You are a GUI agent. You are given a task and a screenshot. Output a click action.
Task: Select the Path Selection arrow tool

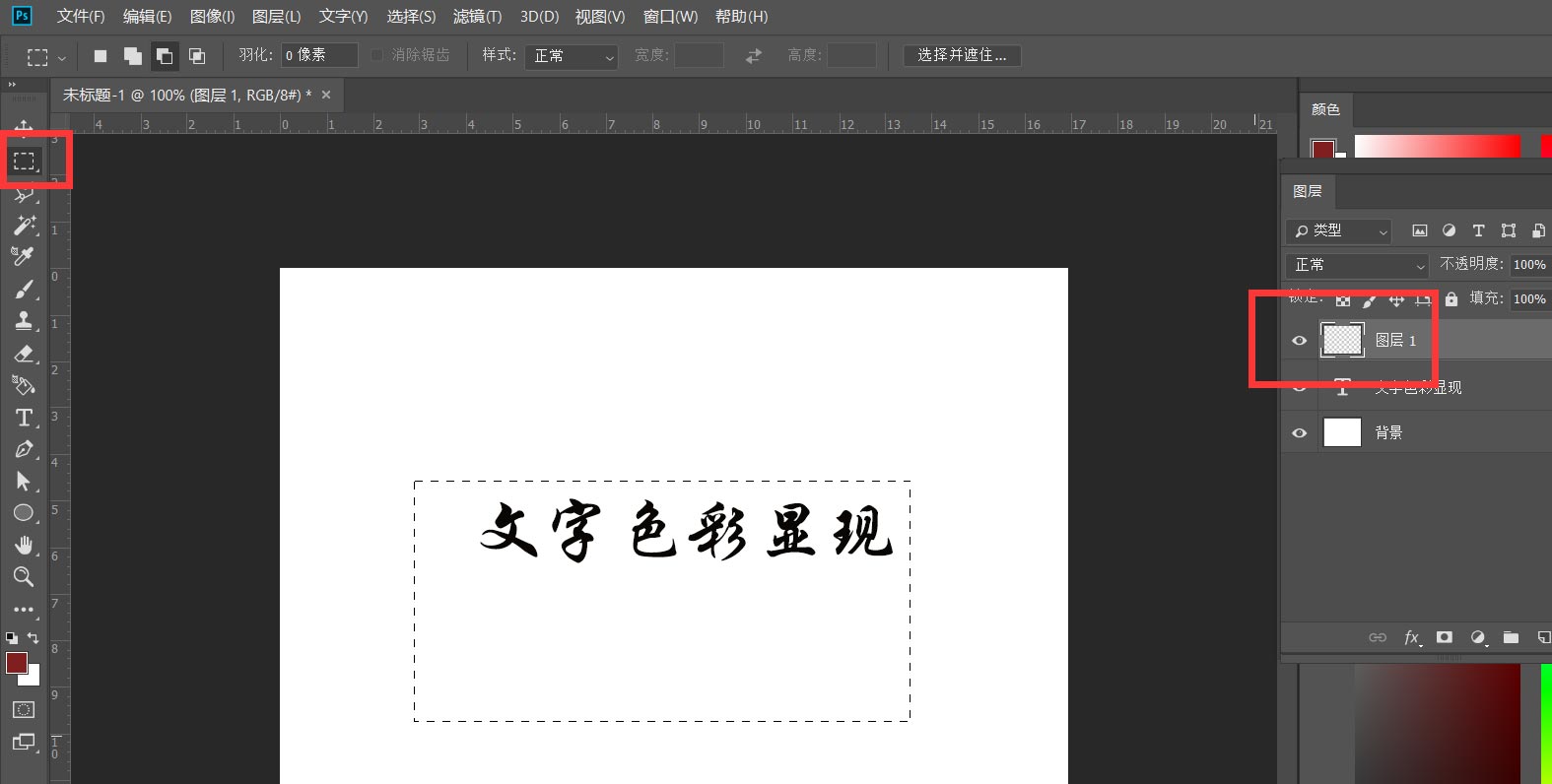[24, 481]
